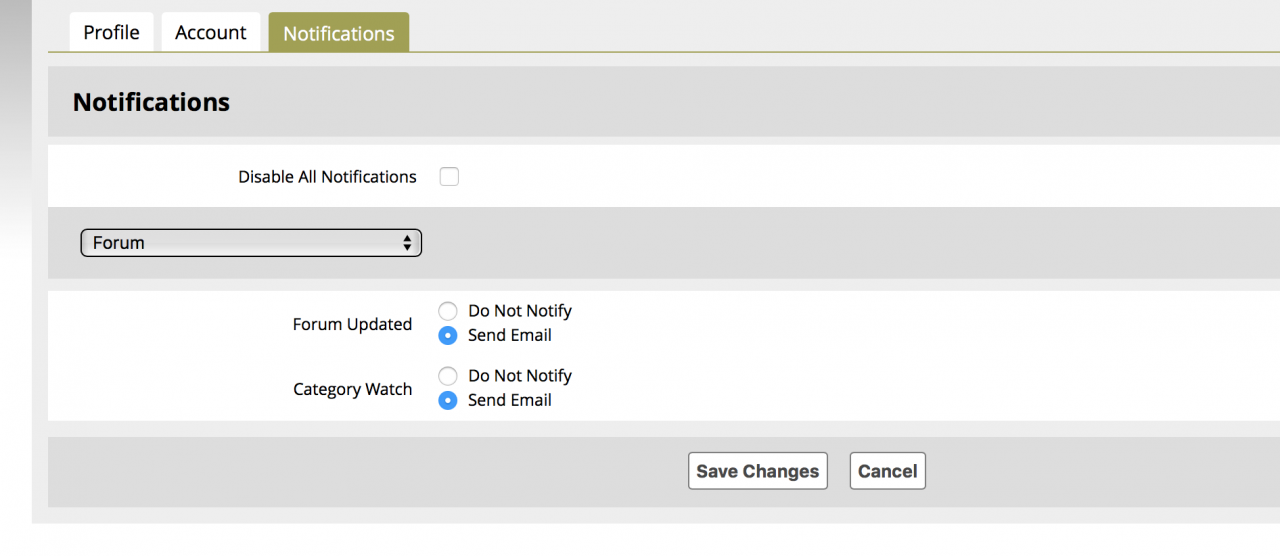Click the bold Notifications section heading
Image resolution: width=1280 pixels, height=556 pixels.
151,102
